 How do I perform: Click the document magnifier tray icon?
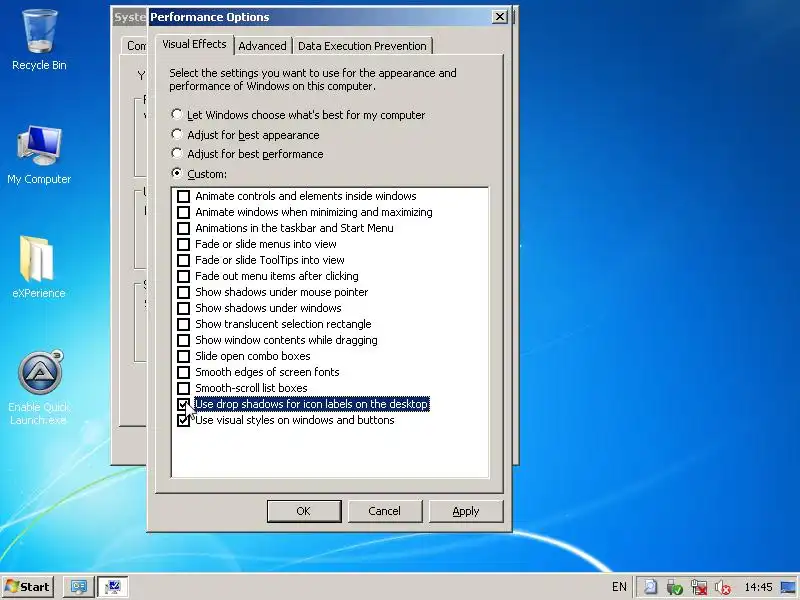pos(650,587)
